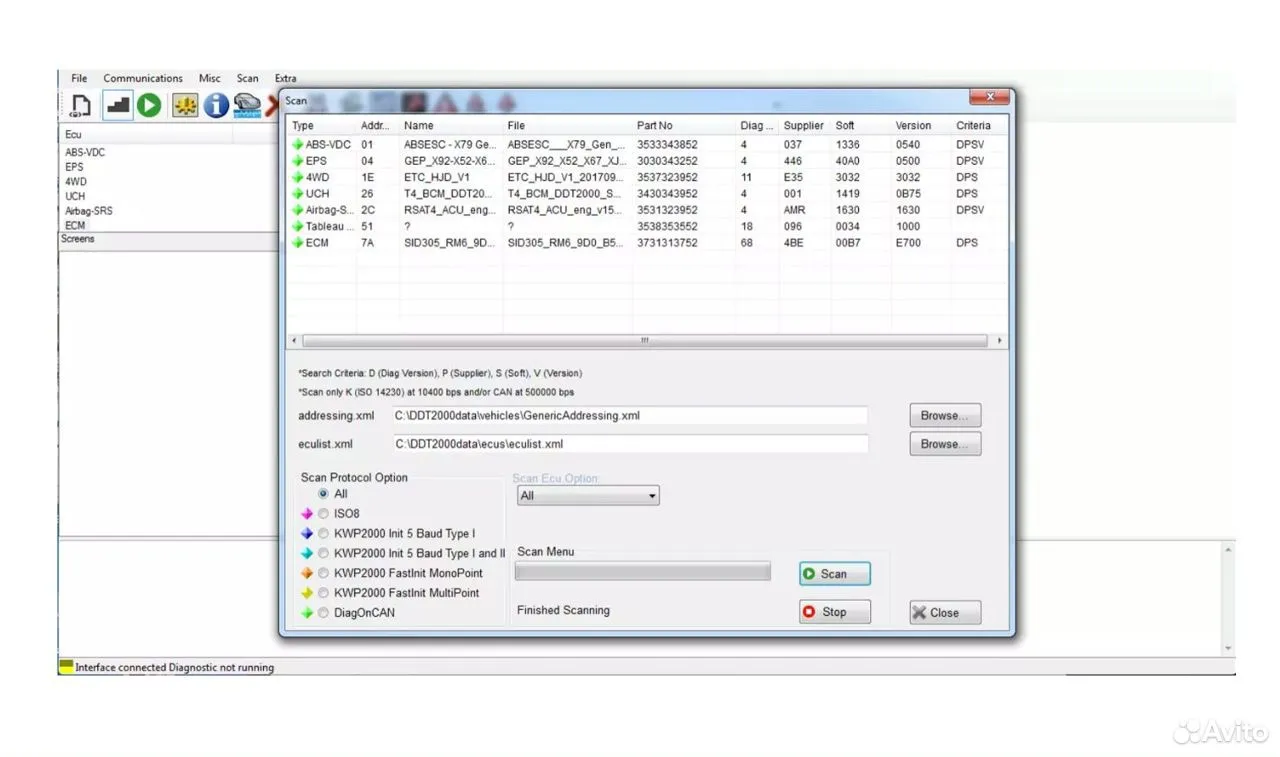Open the Communications menu
The height and width of the screenshot is (757, 1280).
click(x=143, y=78)
